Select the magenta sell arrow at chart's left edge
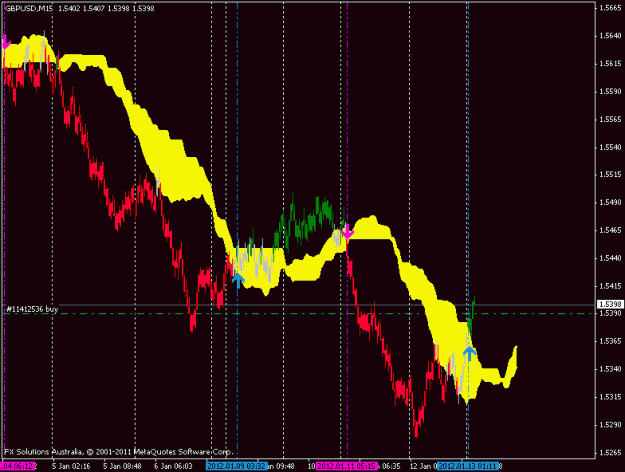The width and height of the screenshot is (625, 472). tap(6, 42)
